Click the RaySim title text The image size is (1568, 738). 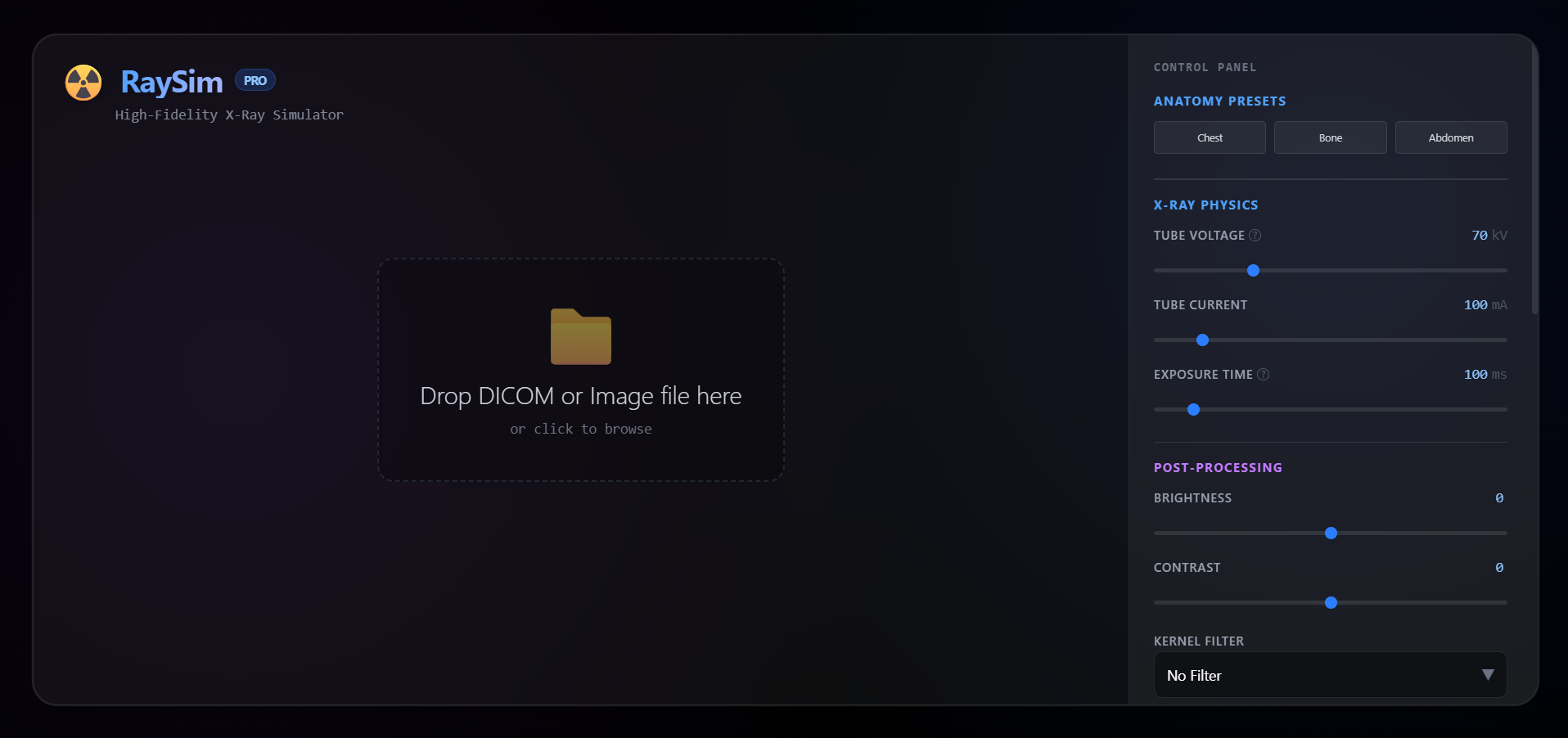point(172,82)
